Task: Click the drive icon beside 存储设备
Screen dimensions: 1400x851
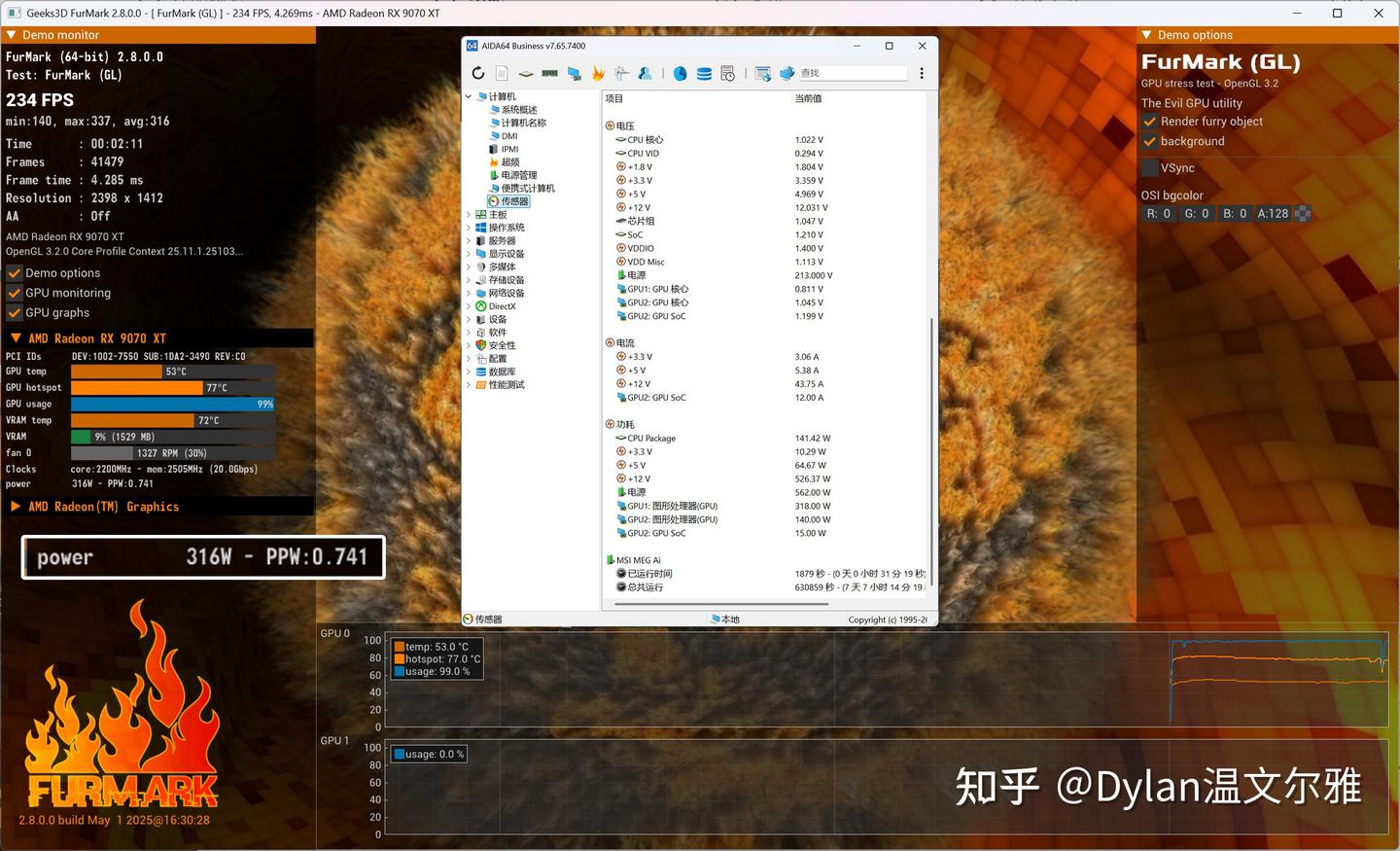Action: pos(481,280)
